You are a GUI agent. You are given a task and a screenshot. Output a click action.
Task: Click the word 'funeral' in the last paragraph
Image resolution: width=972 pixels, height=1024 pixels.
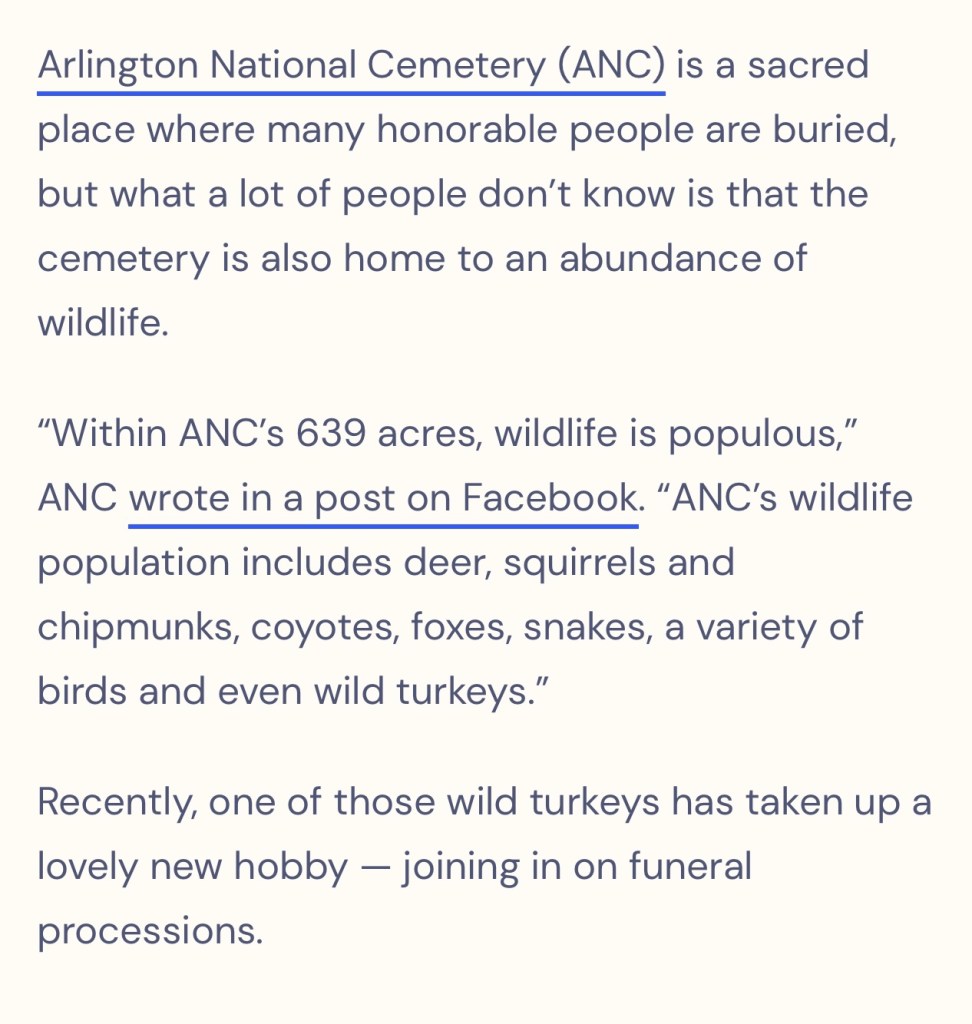(691, 866)
